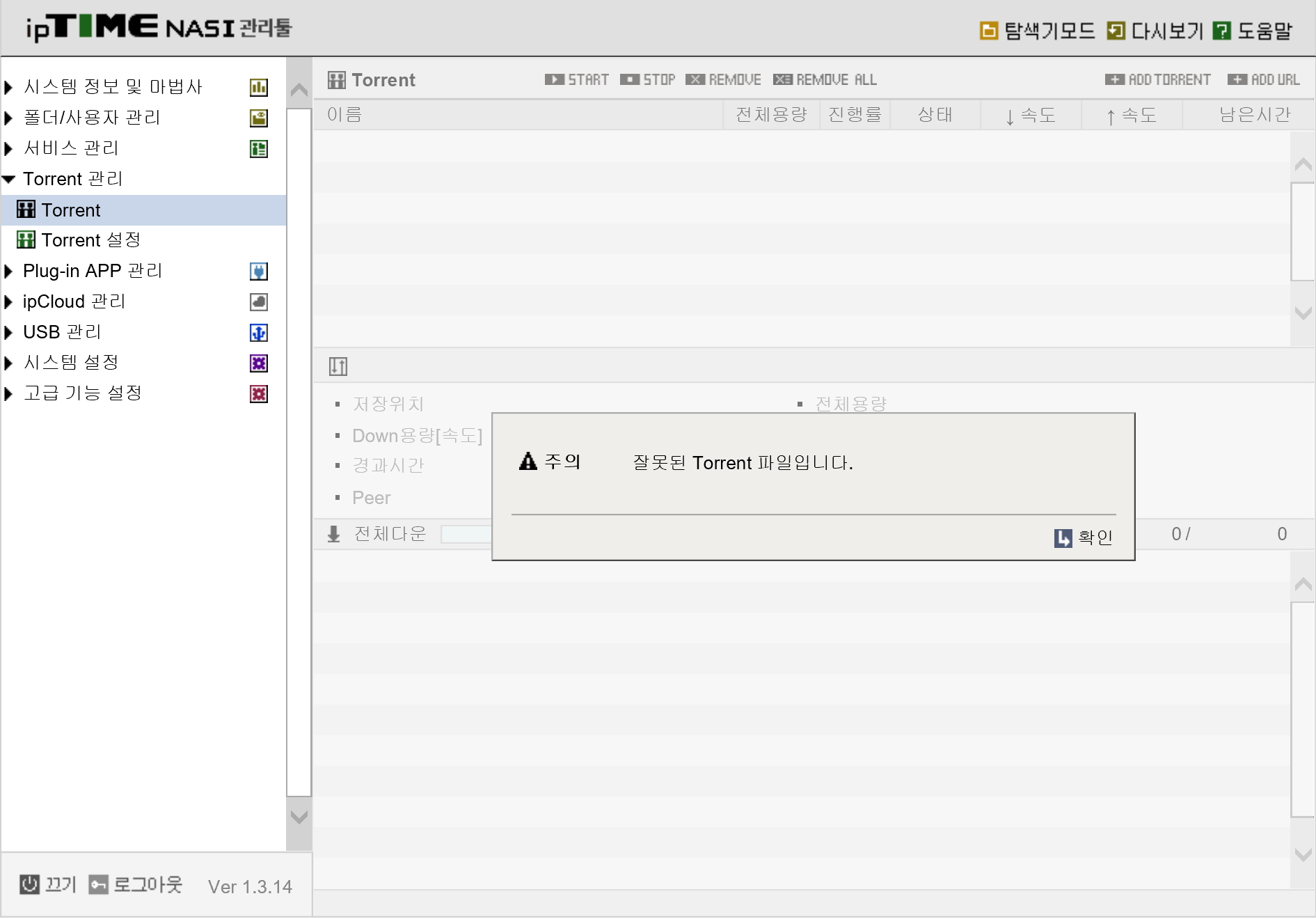Confirm the warning dialog with 확인
Screen dimensions: 1316x919
pyautogui.click(x=1084, y=537)
